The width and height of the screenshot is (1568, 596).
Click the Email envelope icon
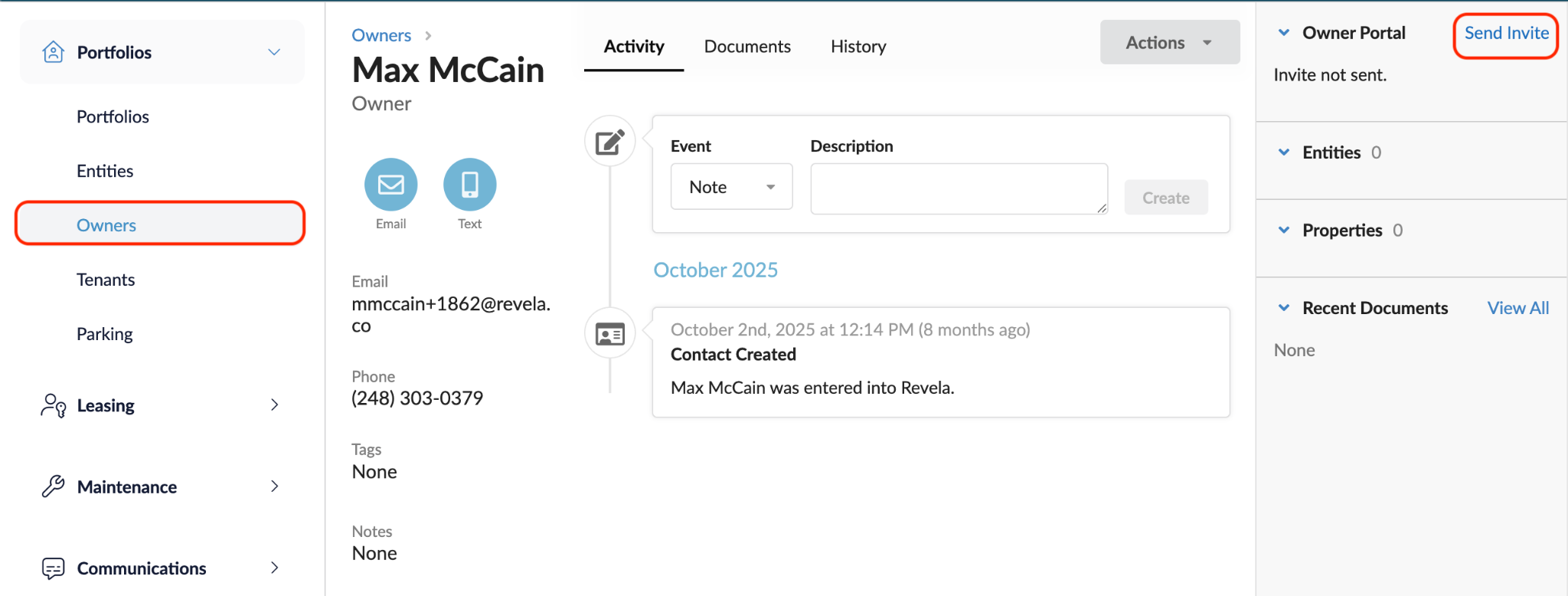390,185
